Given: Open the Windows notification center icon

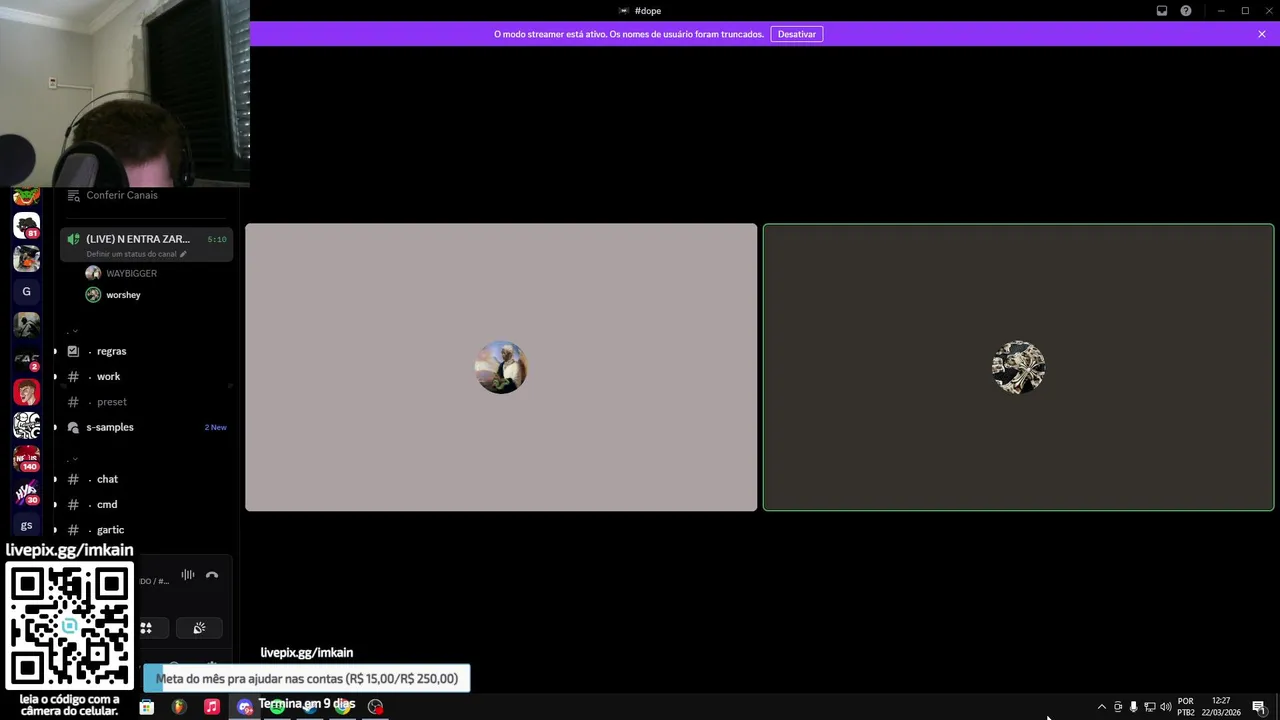Looking at the screenshot, I should tap(1259, 707).
